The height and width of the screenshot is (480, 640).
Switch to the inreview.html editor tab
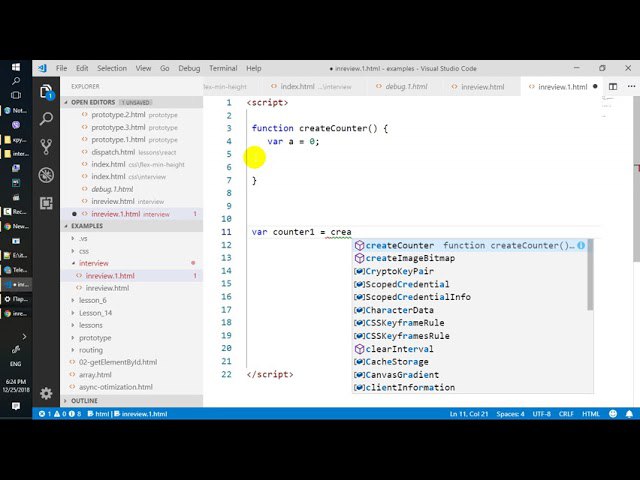(x=478, y=87)
